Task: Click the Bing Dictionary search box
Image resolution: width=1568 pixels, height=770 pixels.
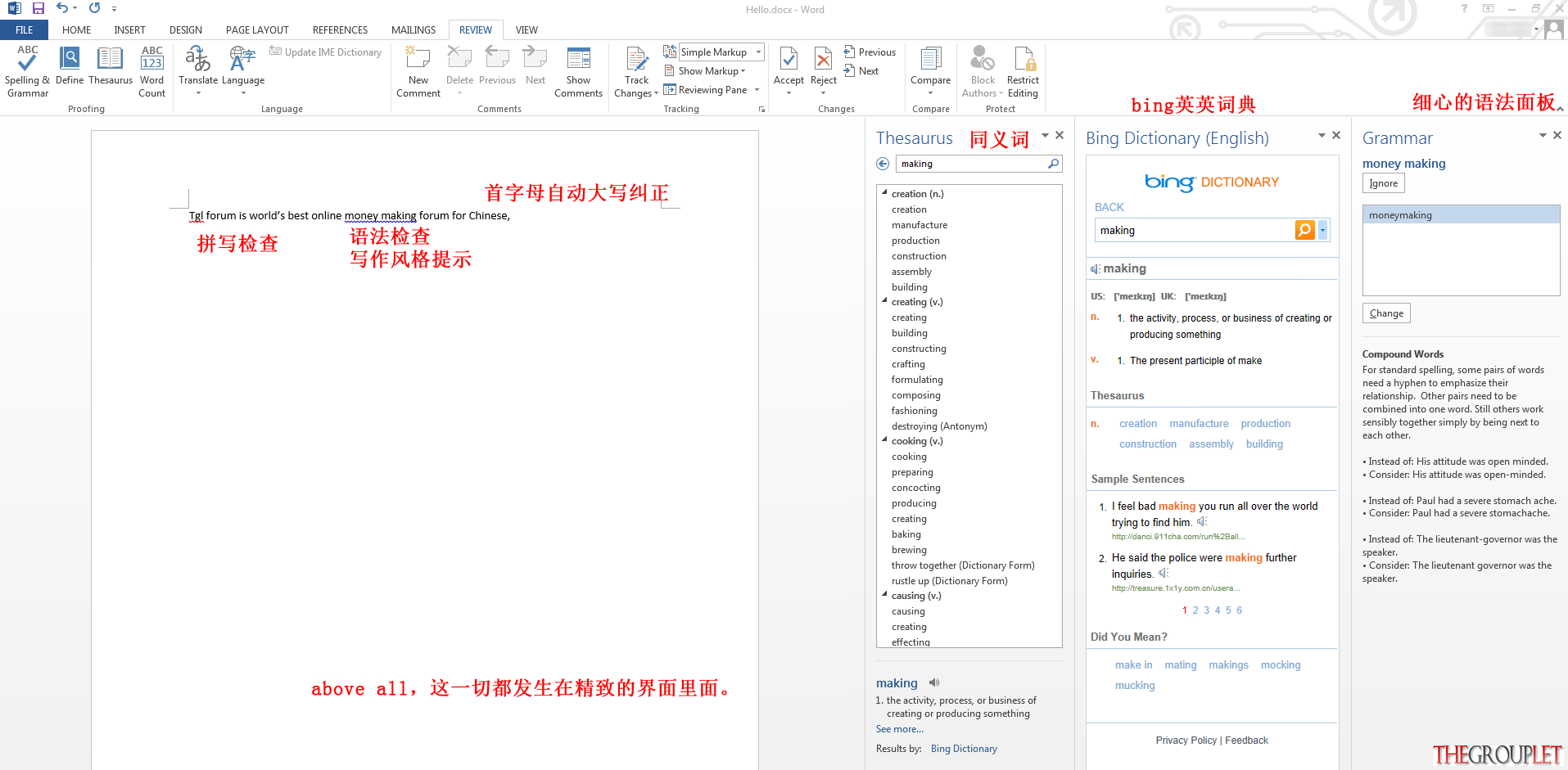Action: pyautogui.click(x=1195, y=230)
